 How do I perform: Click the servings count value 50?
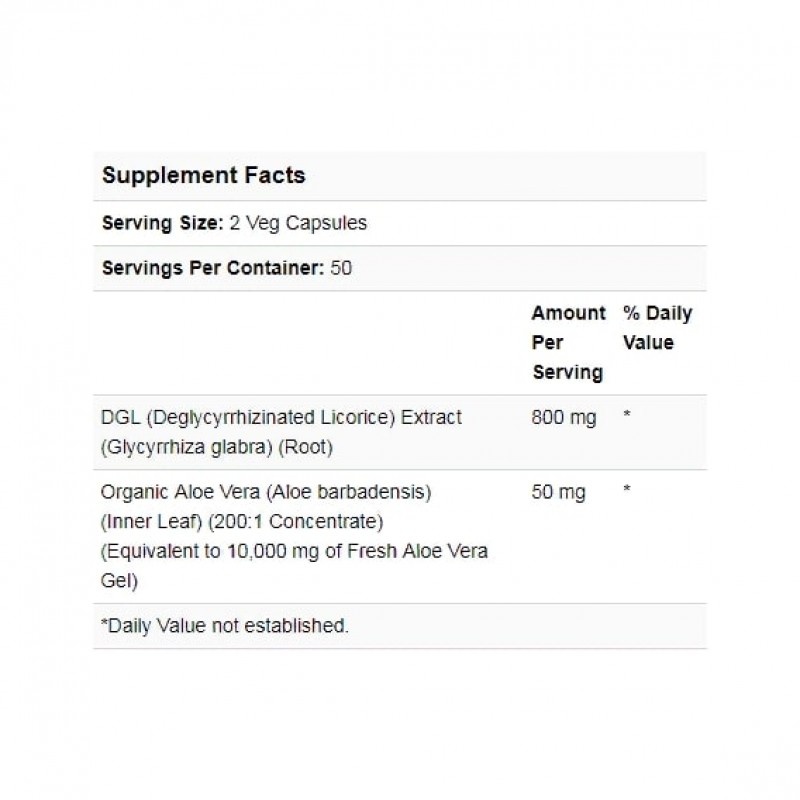[x=341, y=268]
